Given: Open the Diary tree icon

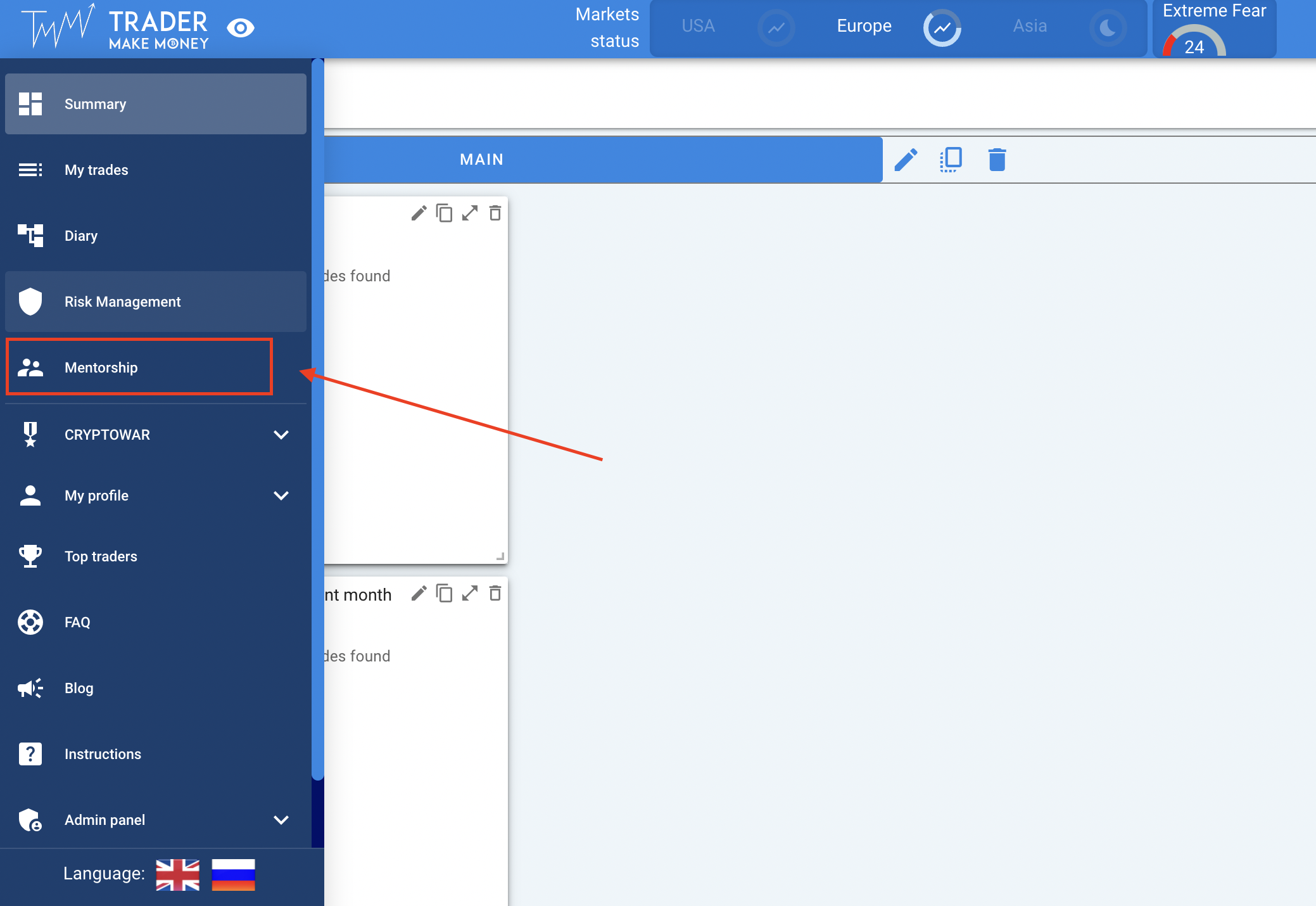Looking at the screenshot, I should [30, 236].
